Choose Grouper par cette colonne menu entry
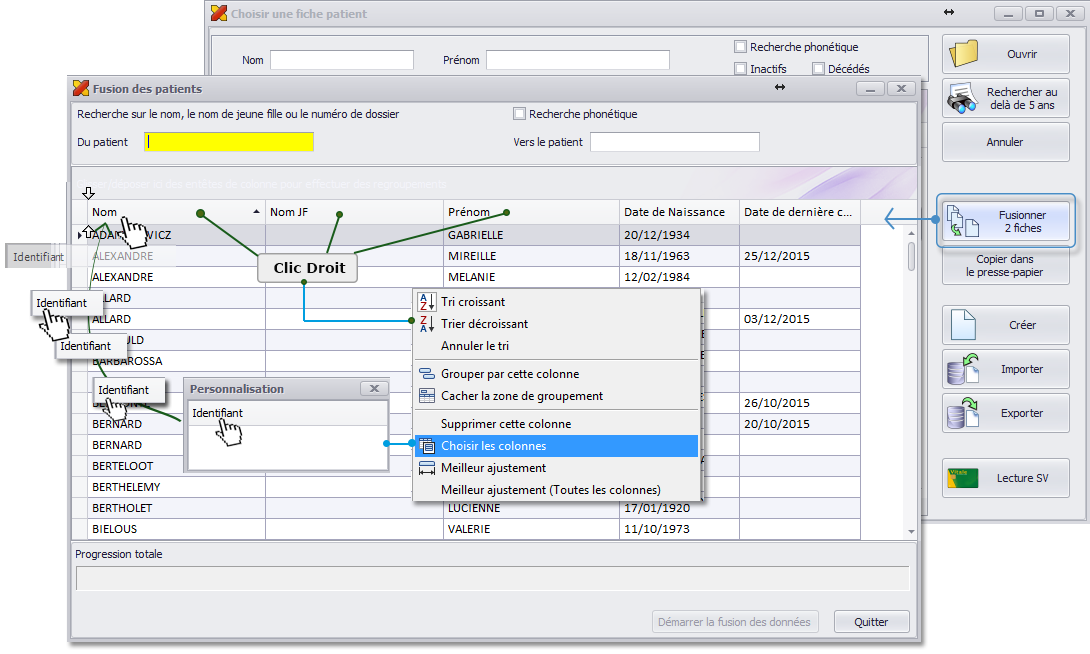1090x654 pixels. click(x=509, y=374)
